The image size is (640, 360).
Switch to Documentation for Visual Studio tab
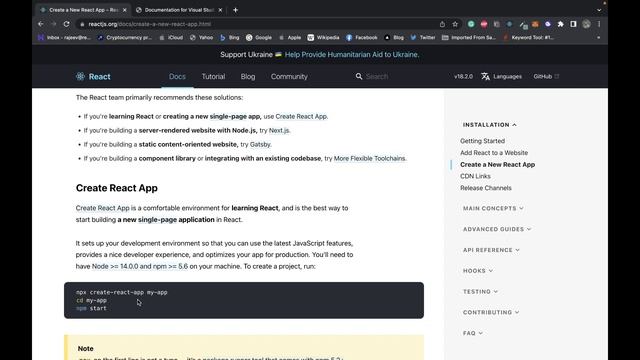point(179,10)
